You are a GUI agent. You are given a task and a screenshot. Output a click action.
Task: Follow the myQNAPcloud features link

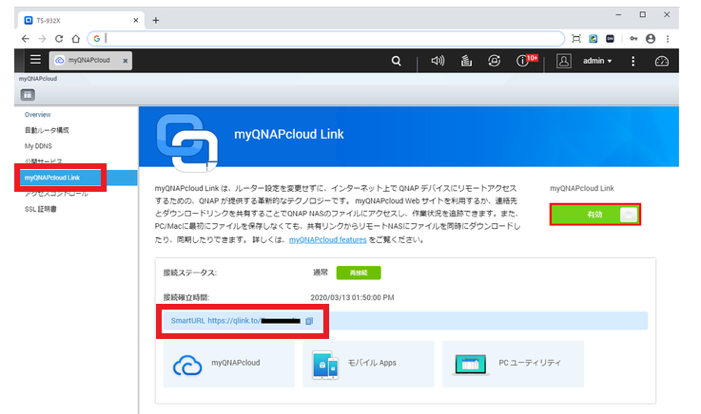click(328, 240)
